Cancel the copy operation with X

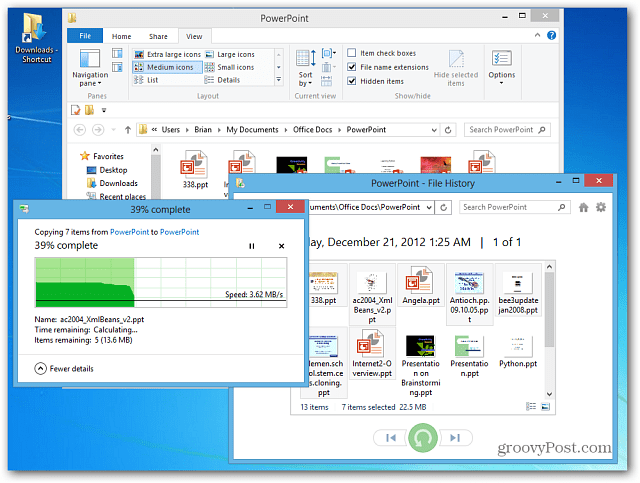click(x=281, y=246)
